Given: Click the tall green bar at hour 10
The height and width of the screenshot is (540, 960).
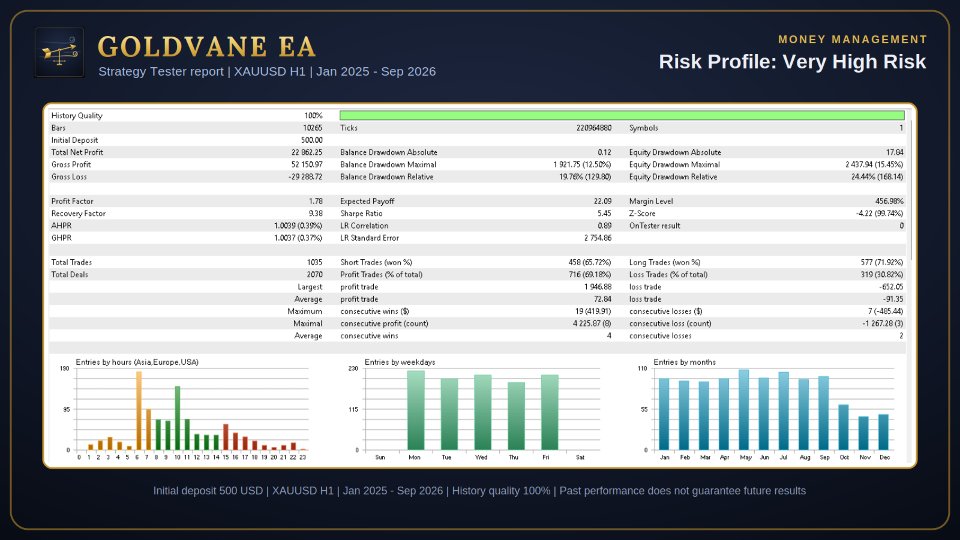Looking at the screenshot, I should tap(178, 418).
